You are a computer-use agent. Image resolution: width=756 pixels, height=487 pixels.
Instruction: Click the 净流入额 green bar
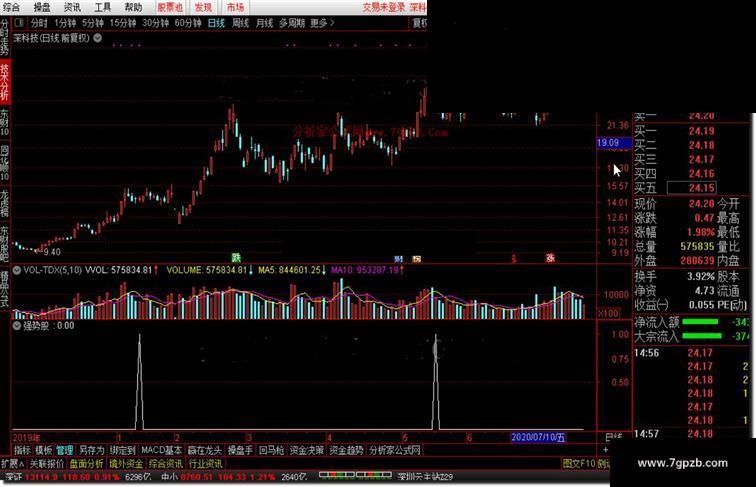pyautogui.click(x=700, y=322)
